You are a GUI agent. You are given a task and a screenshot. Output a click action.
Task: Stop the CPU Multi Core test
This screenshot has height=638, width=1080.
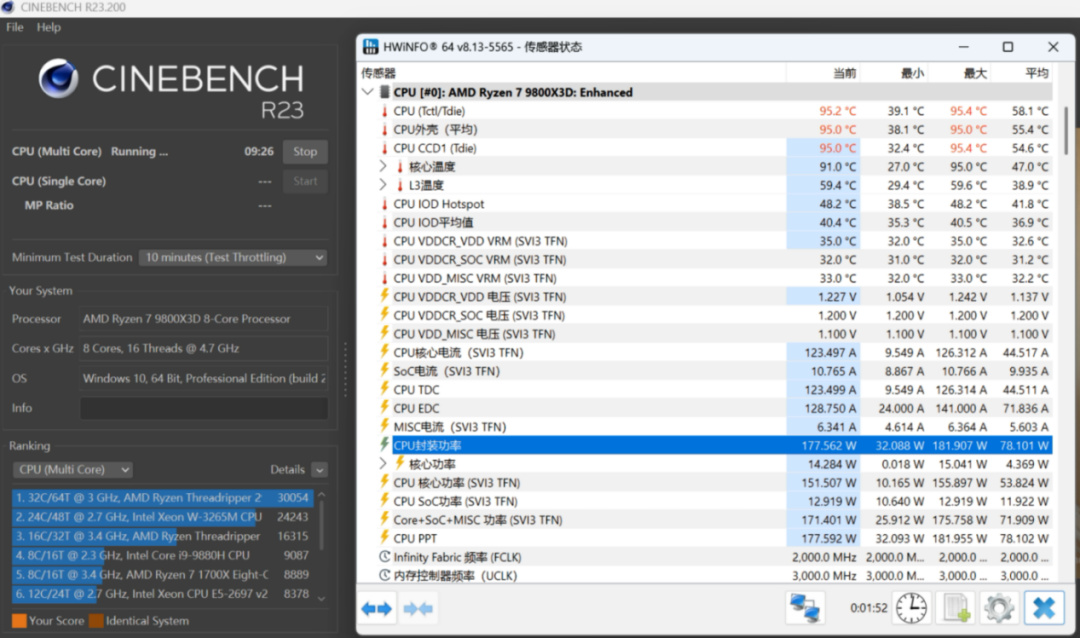pyautogui.click(x=305, y=152)
